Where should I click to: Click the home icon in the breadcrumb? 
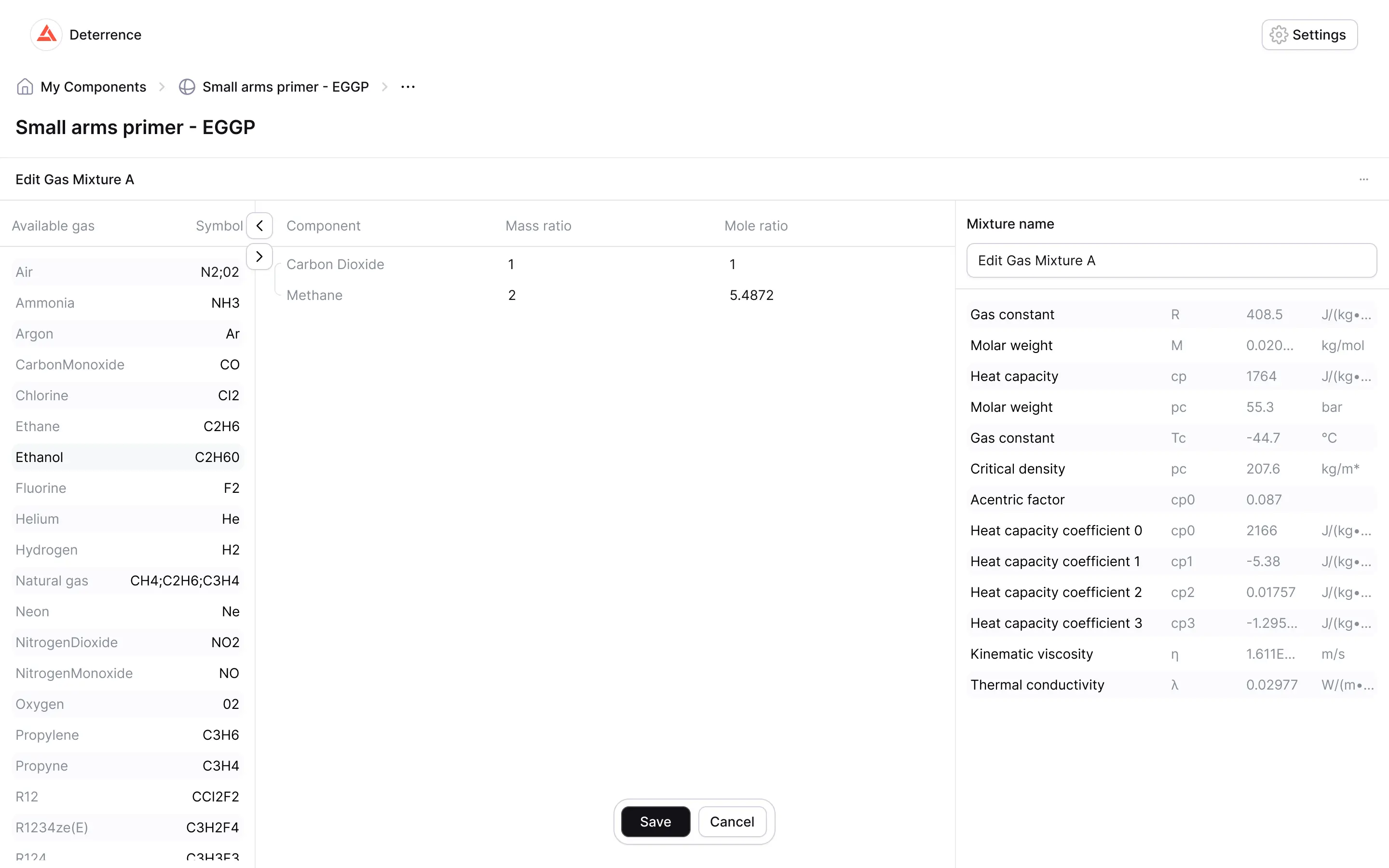(25, 87)
